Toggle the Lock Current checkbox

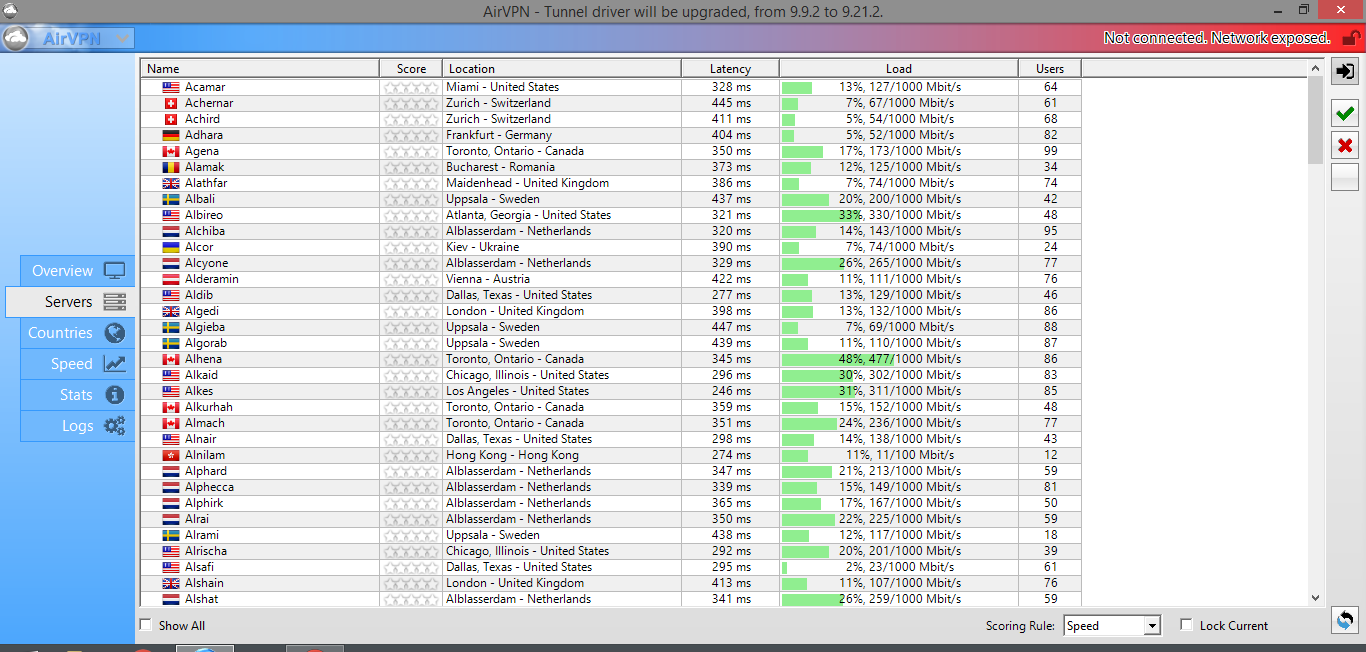tap(1186, 625)
